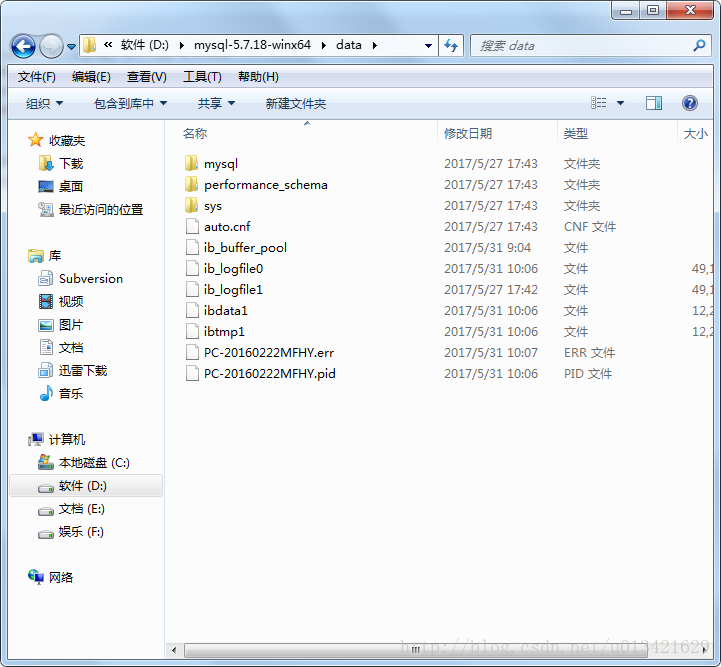This screenshot has width=721, height=667.
Task: Open the view options dropdown arrow
Action: 620,103
